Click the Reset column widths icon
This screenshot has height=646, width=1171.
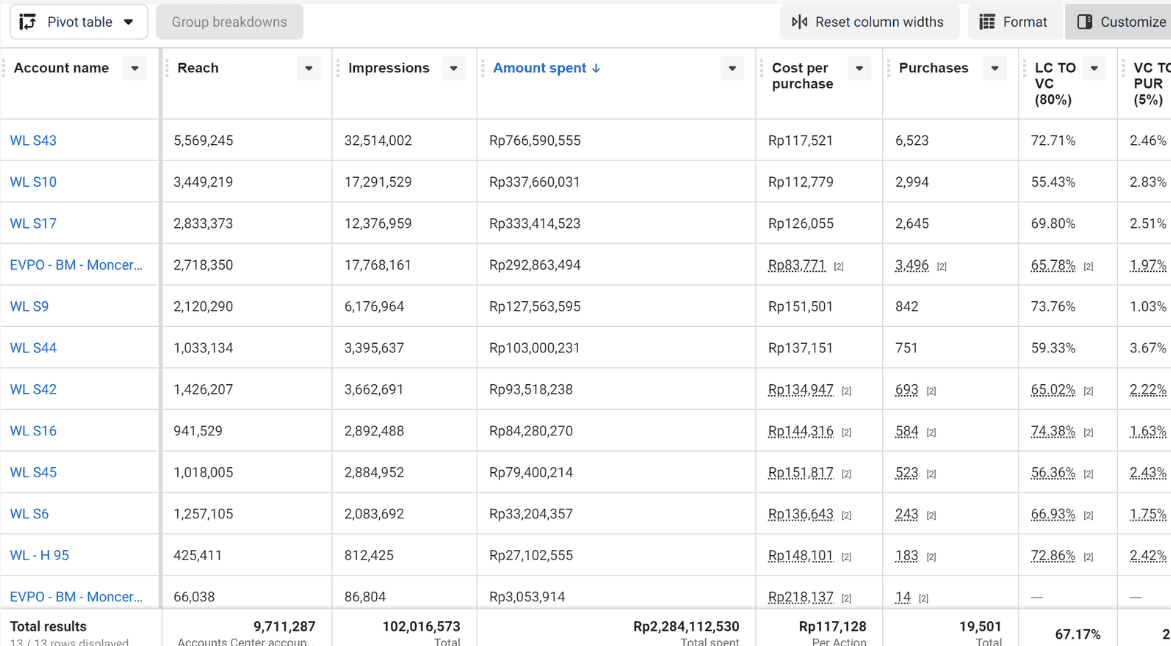[x=799, y=22]
